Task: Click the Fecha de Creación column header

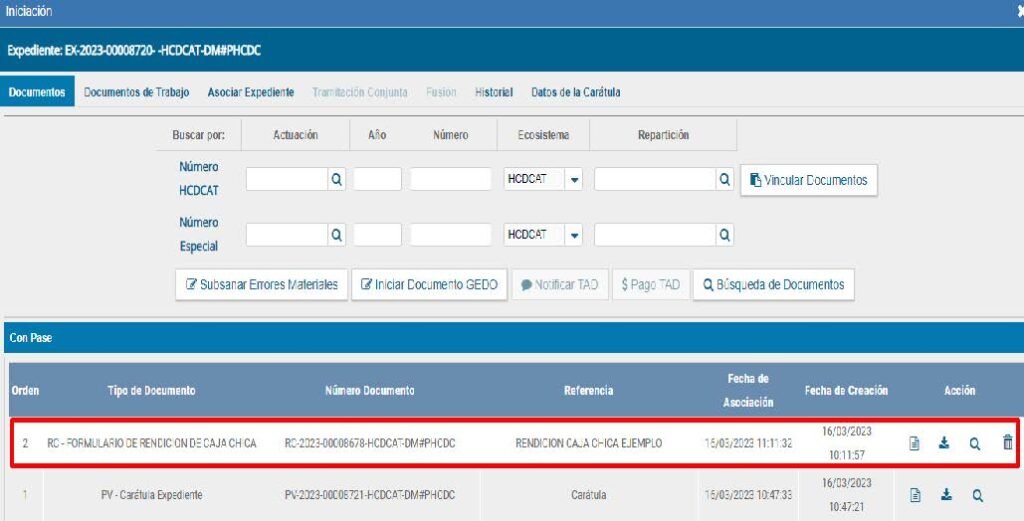Action: tap(846, 390)
